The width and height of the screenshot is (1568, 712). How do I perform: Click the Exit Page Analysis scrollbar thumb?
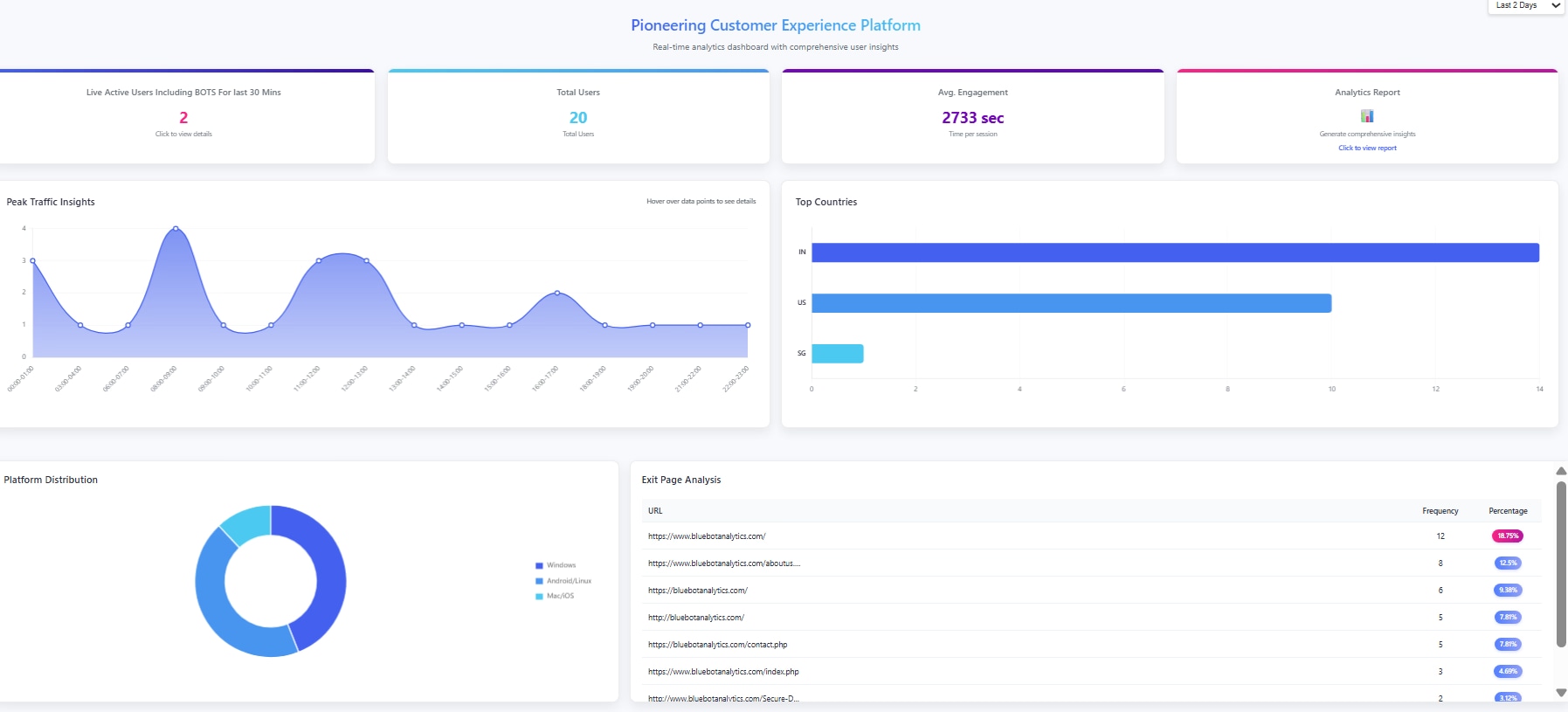1561,563
